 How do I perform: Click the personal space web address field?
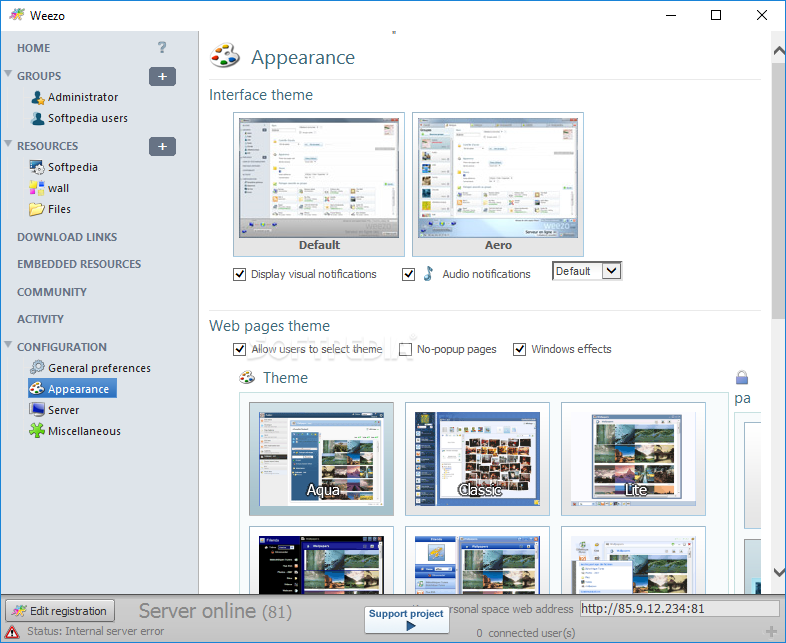(x=679, y=609)
